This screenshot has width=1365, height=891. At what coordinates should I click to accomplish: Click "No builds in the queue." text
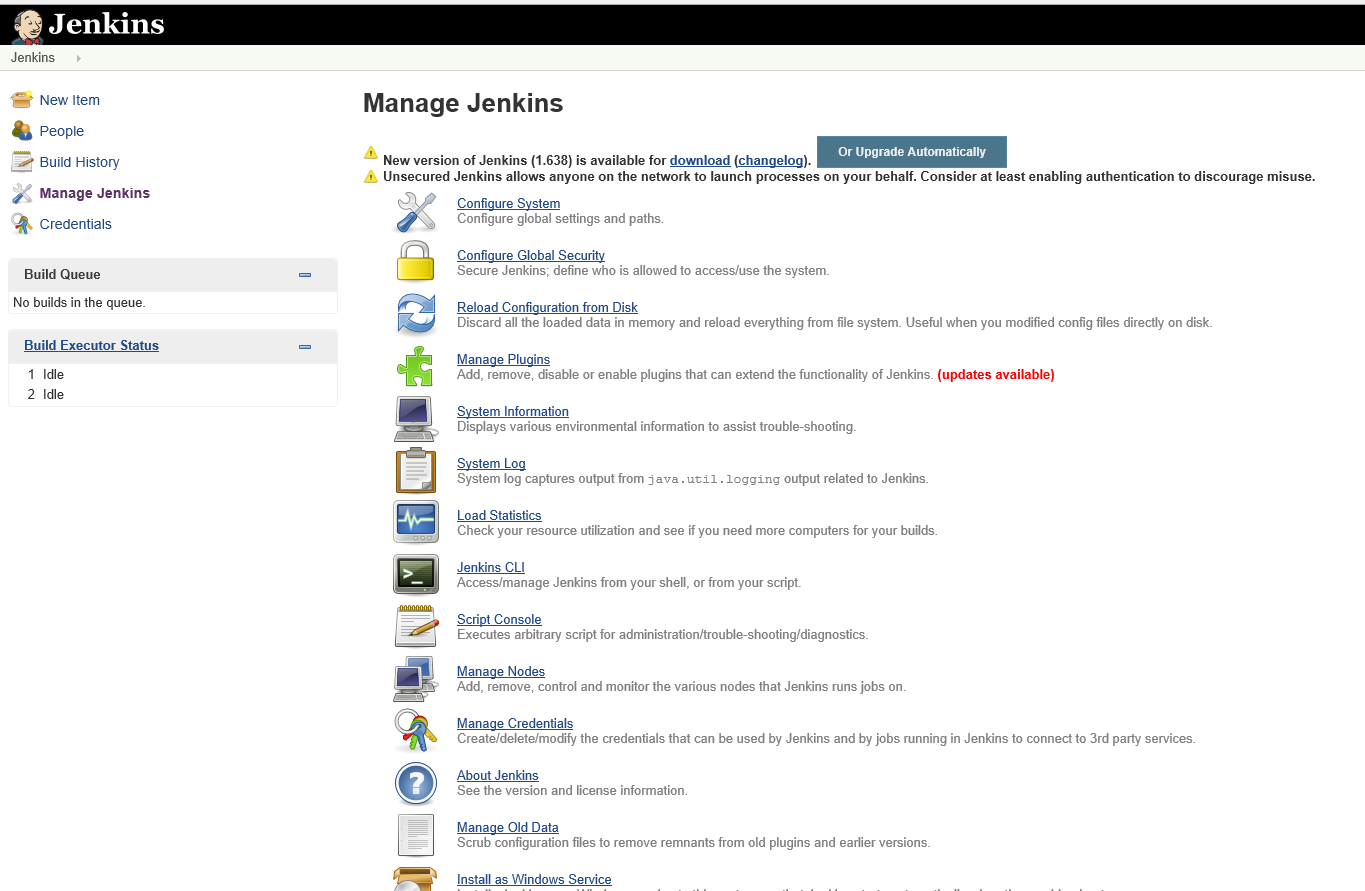pyautogui.click(x=79, y=302)
